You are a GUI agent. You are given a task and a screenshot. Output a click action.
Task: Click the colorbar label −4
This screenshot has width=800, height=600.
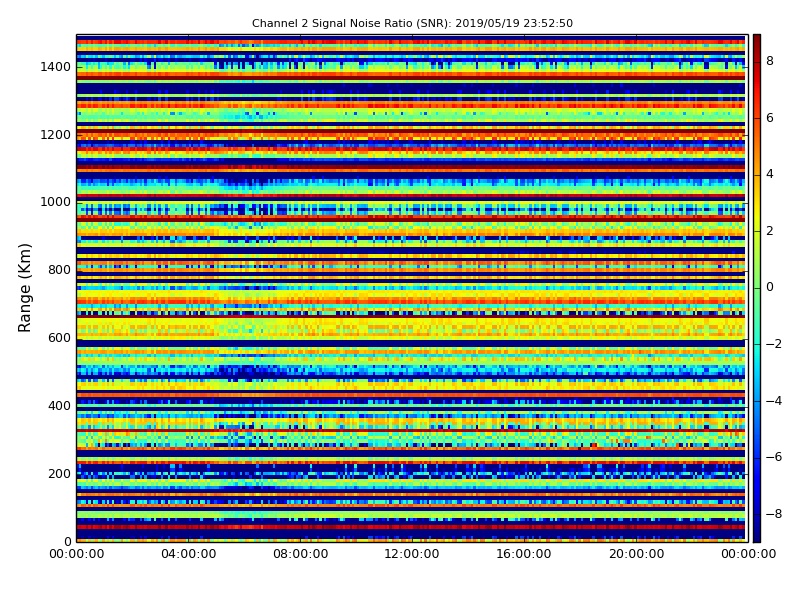(774, 401)
